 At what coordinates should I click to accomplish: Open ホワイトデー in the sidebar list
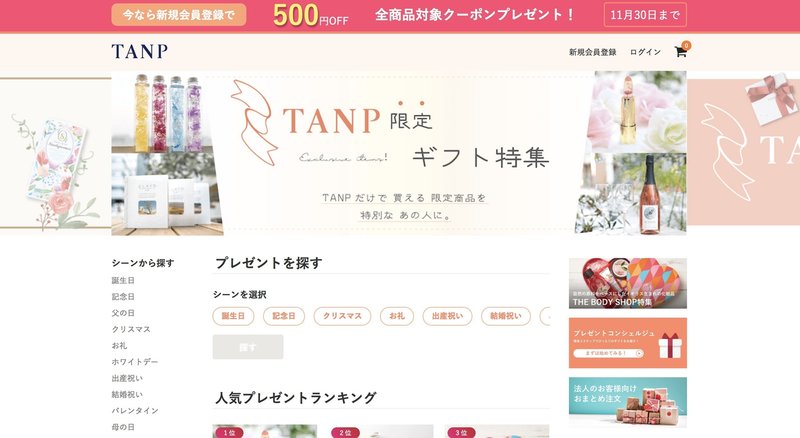(135, 362)
